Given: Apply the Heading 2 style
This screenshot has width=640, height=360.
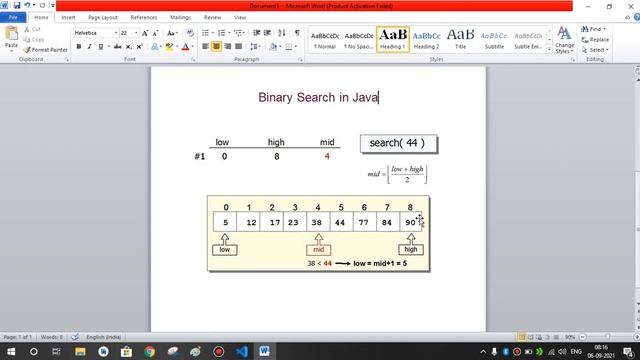Looking at the screenshot, I should pos(427,40).
